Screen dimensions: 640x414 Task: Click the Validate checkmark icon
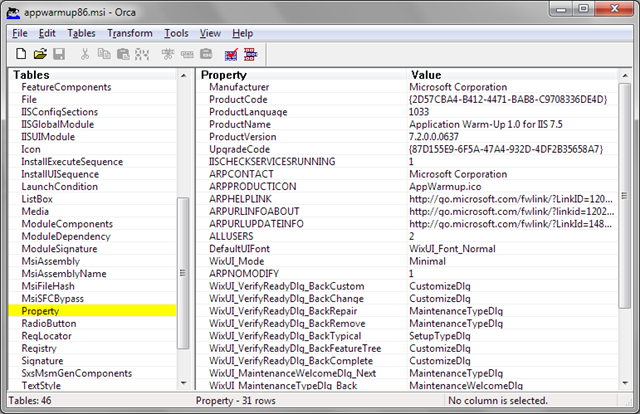231,54
